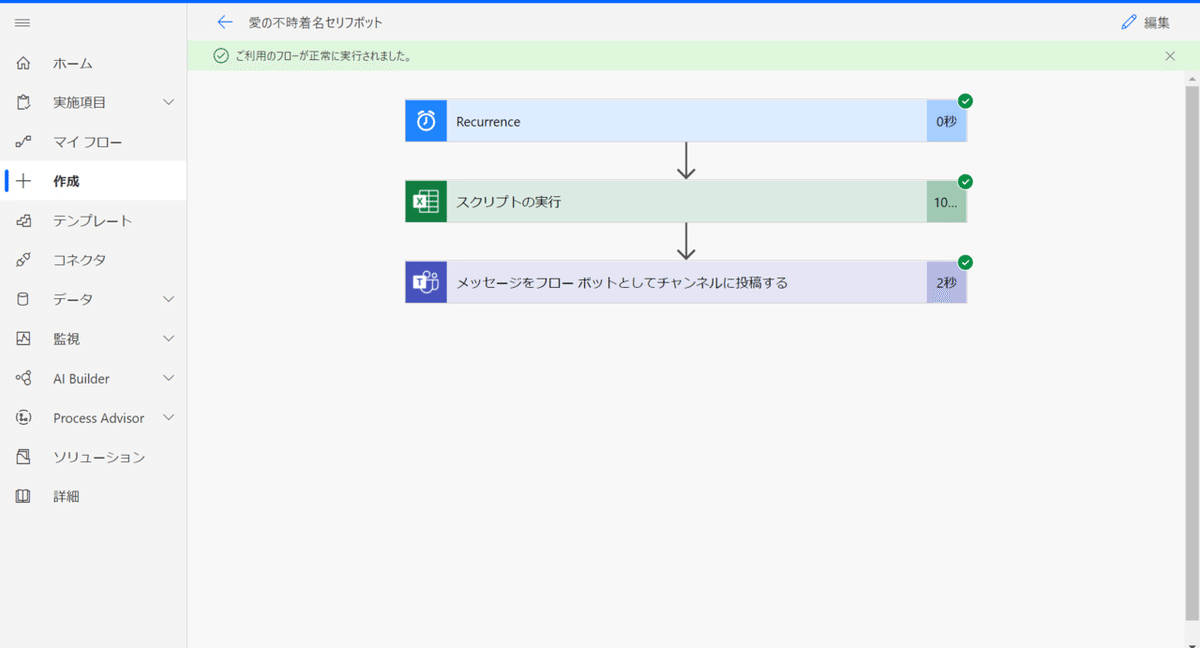Click the hamburger menu icon
The height and width of the screenshot is (648, 1200).
tap(23, 22)
